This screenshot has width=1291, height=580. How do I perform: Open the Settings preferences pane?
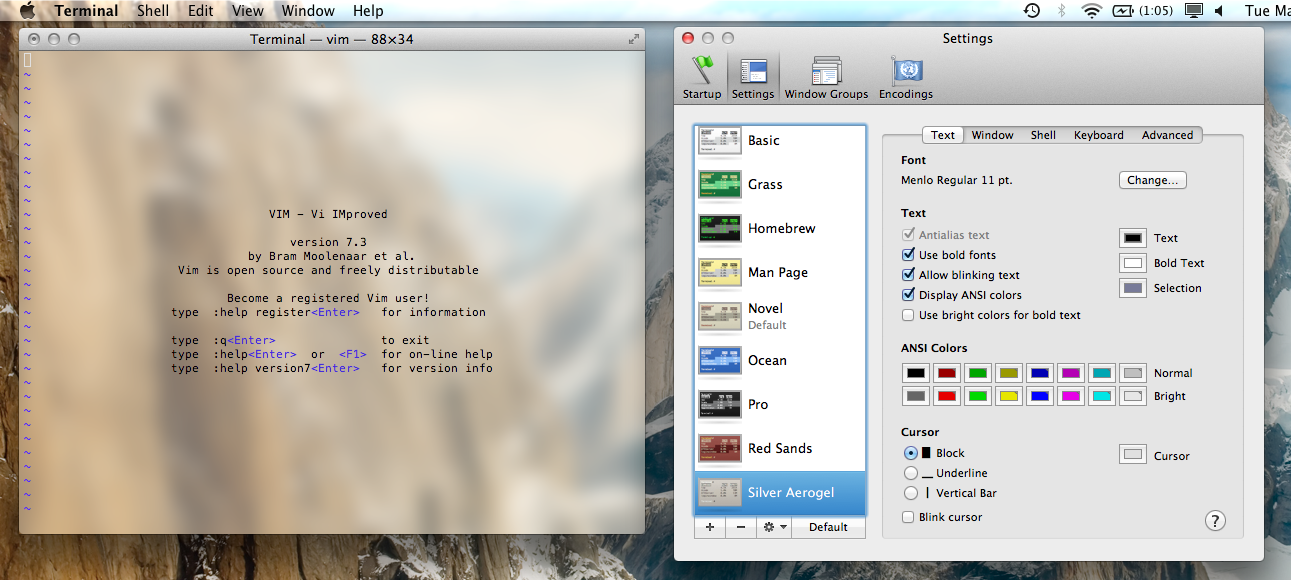[x=752, y=78]
